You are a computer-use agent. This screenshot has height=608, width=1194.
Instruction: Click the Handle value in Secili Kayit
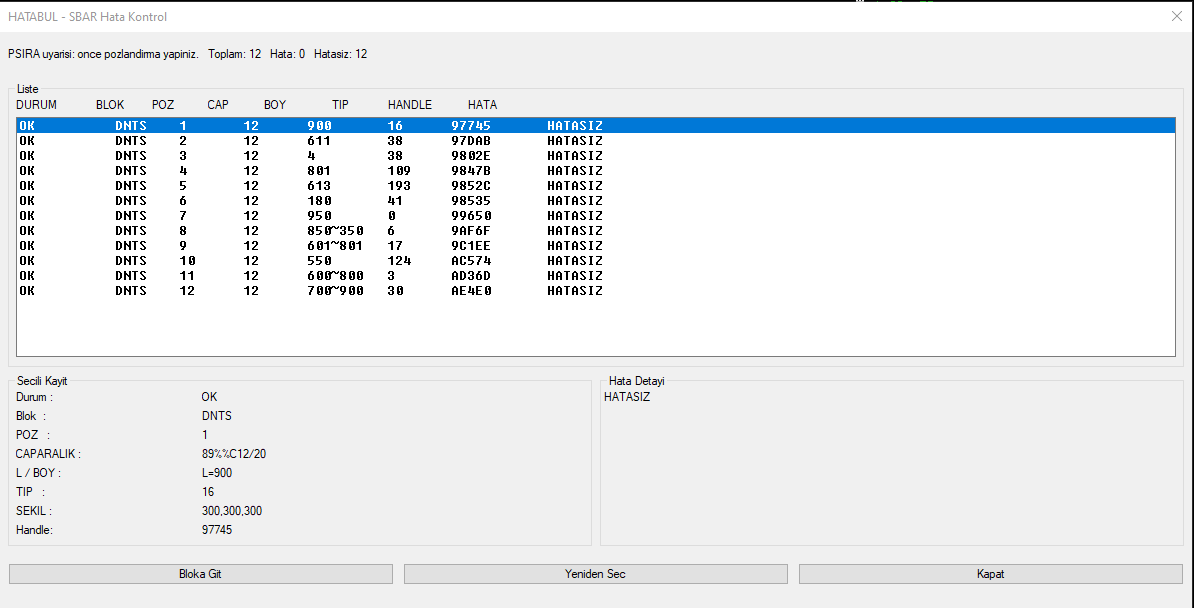217,530
